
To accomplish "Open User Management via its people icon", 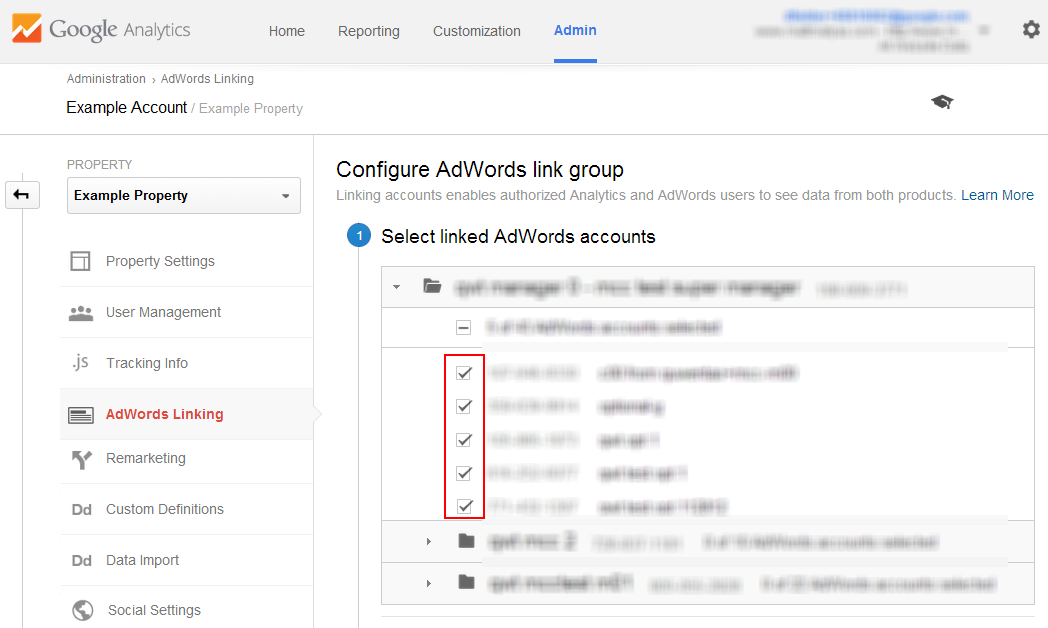I will (x=80, y=312).
